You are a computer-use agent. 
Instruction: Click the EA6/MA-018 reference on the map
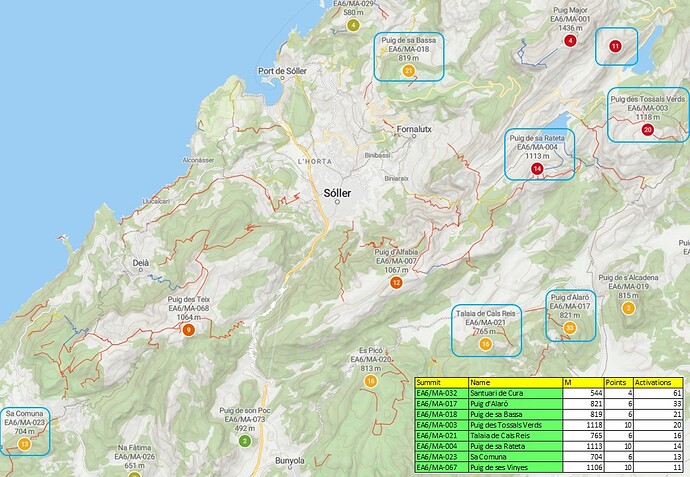(x=409, y=49)
